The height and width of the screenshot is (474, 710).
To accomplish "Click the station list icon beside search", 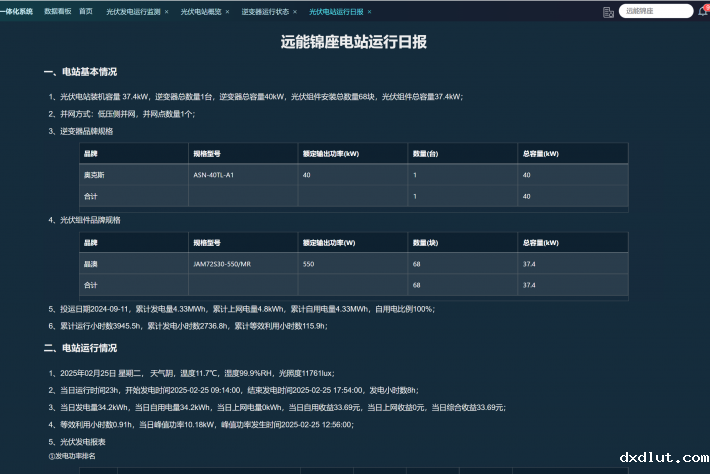I will click(608, 12).
